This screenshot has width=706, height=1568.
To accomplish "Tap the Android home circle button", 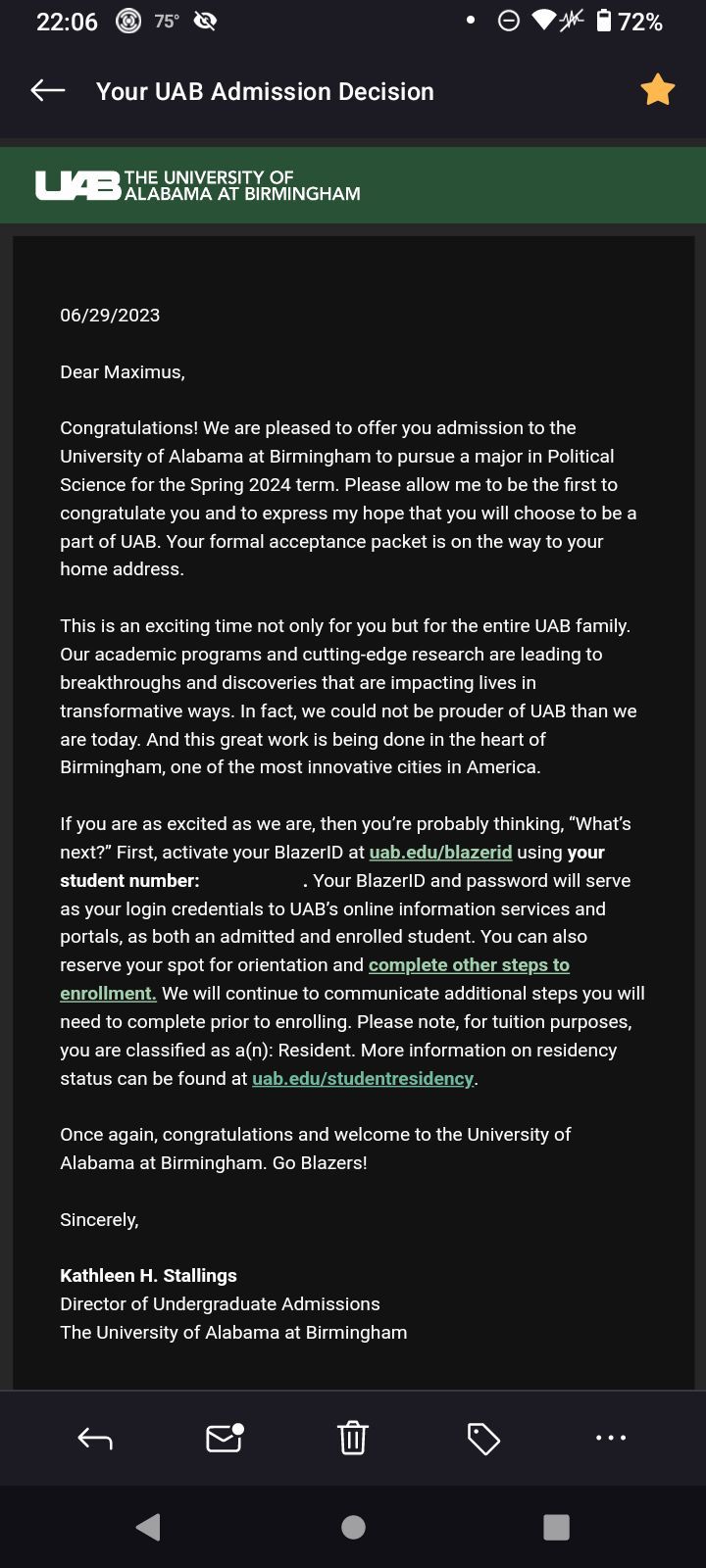I will [353, 1527].
